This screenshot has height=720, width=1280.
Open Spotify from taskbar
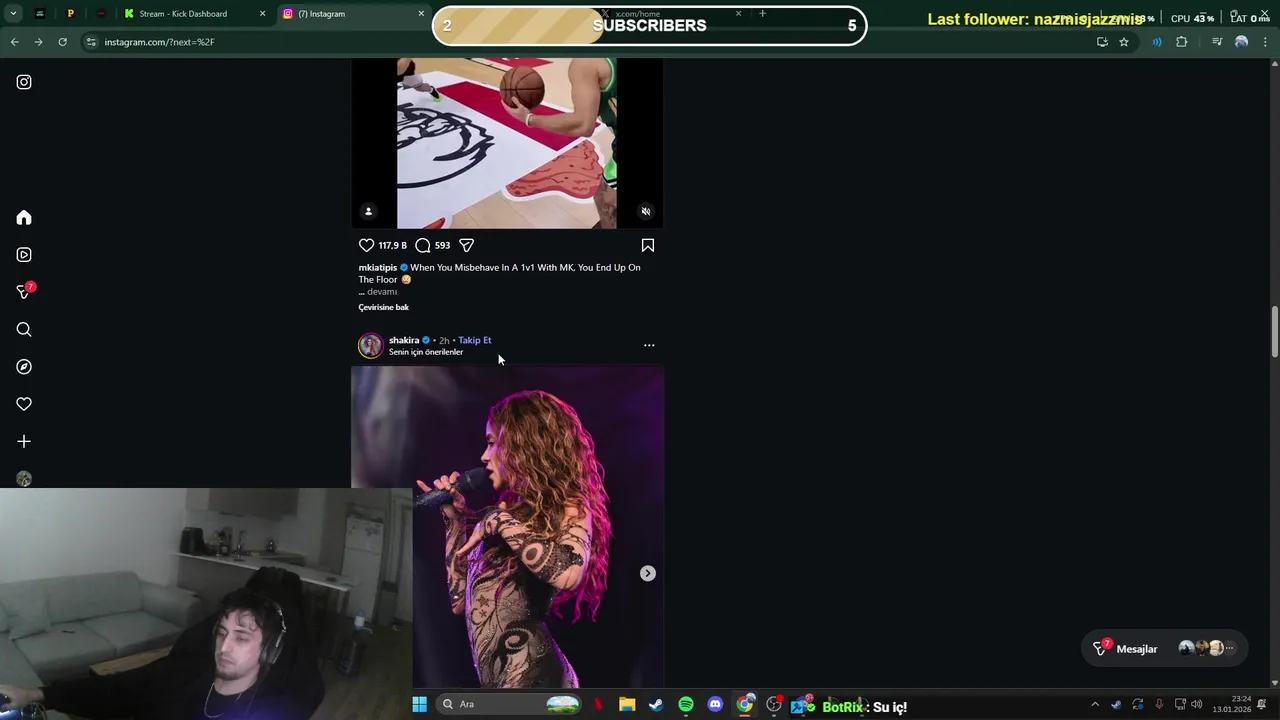point(686,704)
